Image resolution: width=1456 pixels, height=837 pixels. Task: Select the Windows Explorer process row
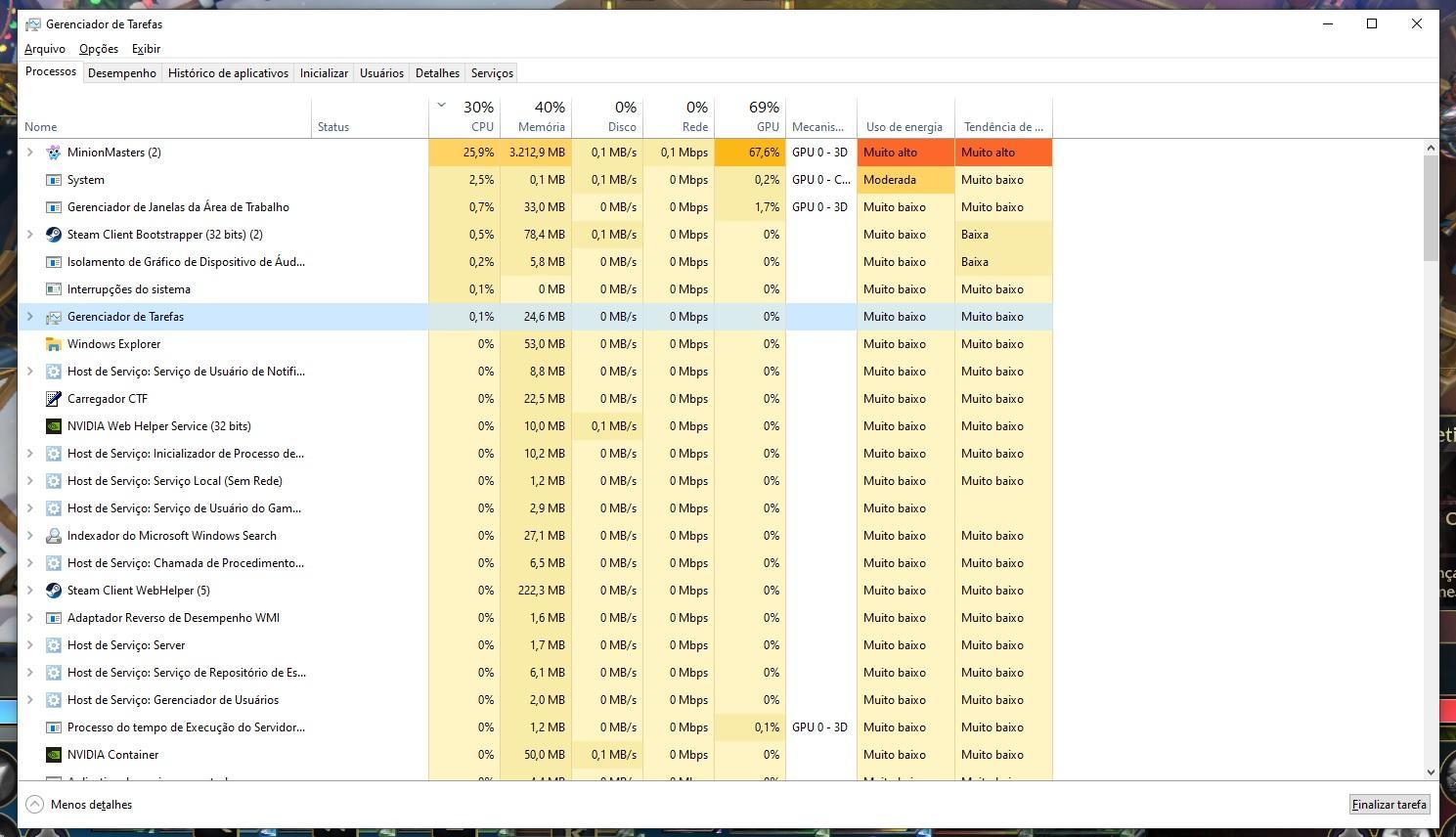(535, 344)
